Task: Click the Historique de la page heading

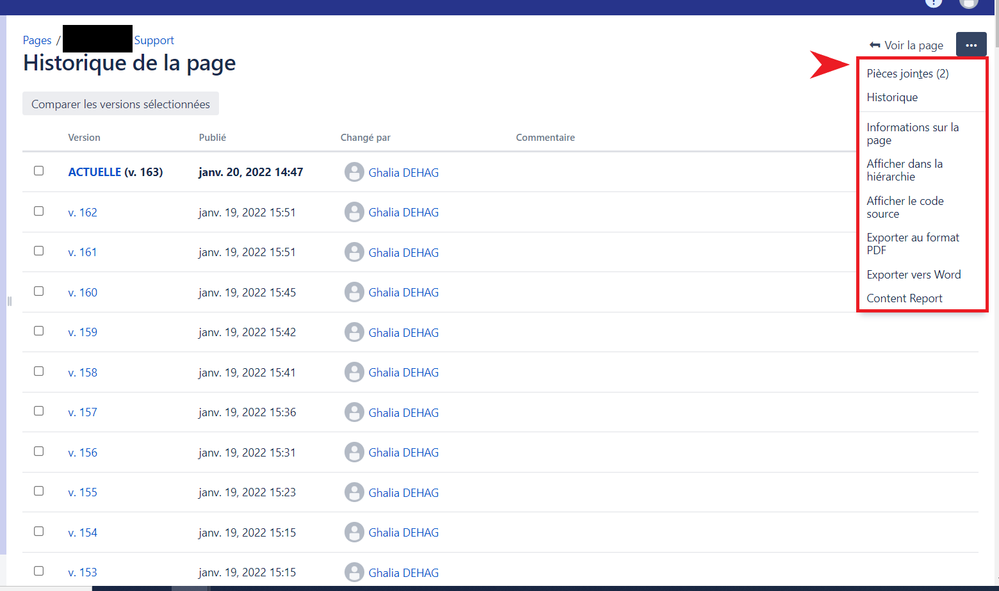Action: pos(129,63)
